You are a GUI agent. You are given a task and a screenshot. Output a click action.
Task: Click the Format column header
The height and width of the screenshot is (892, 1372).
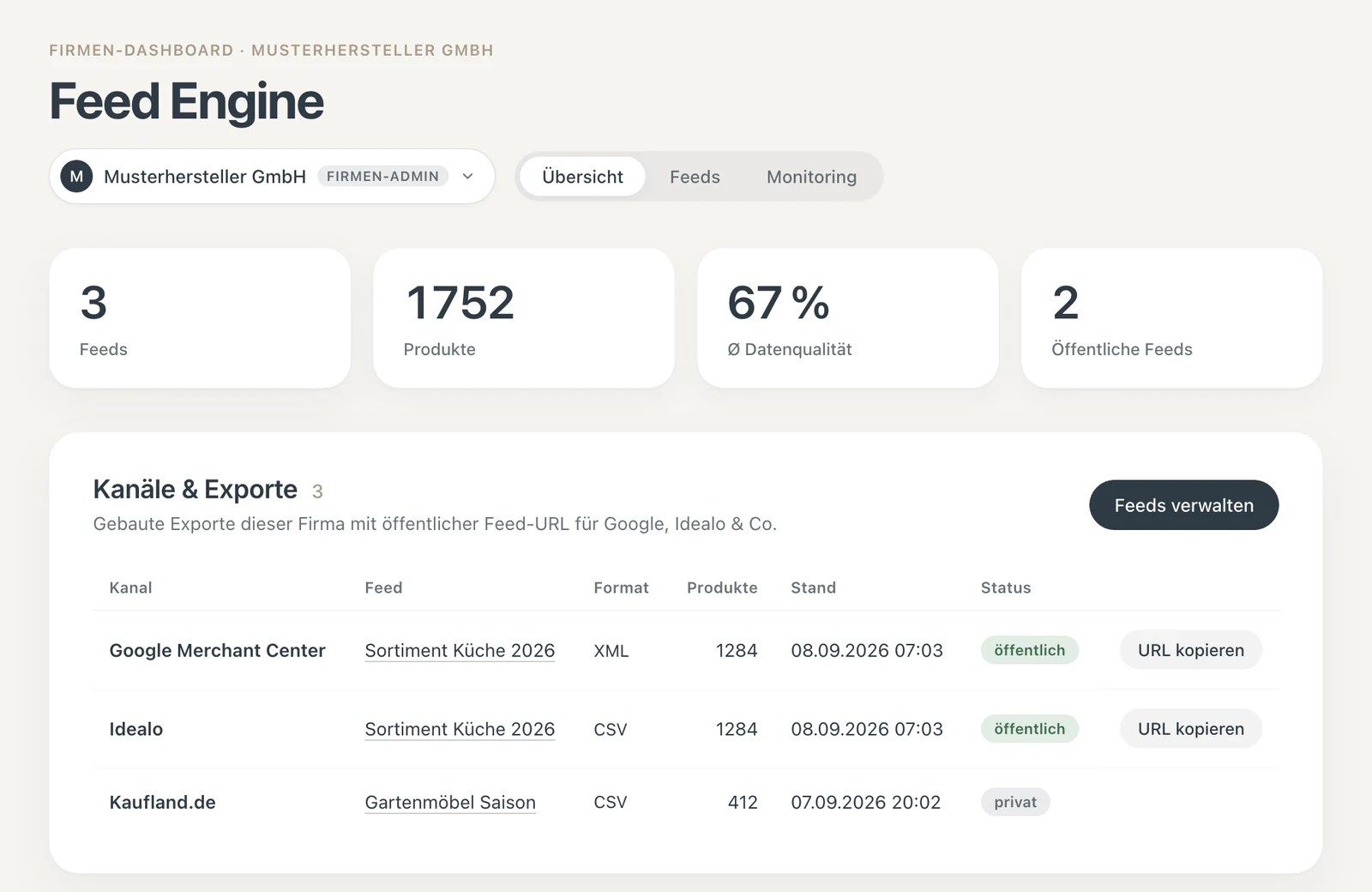click(621, 588)
